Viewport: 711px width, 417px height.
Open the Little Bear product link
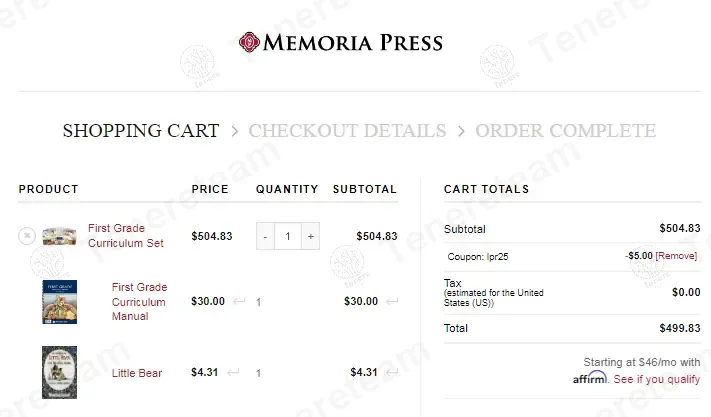137,373
